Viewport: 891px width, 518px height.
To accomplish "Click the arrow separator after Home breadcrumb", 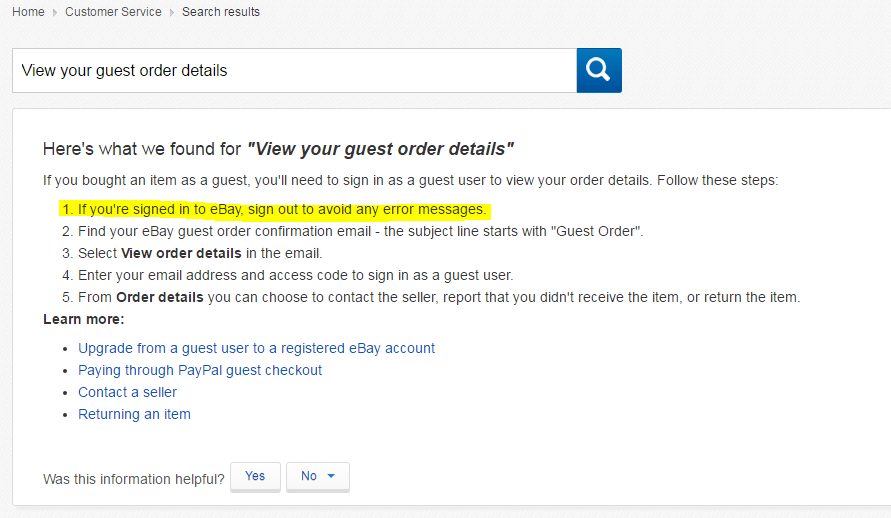I will tap(55, 12).
